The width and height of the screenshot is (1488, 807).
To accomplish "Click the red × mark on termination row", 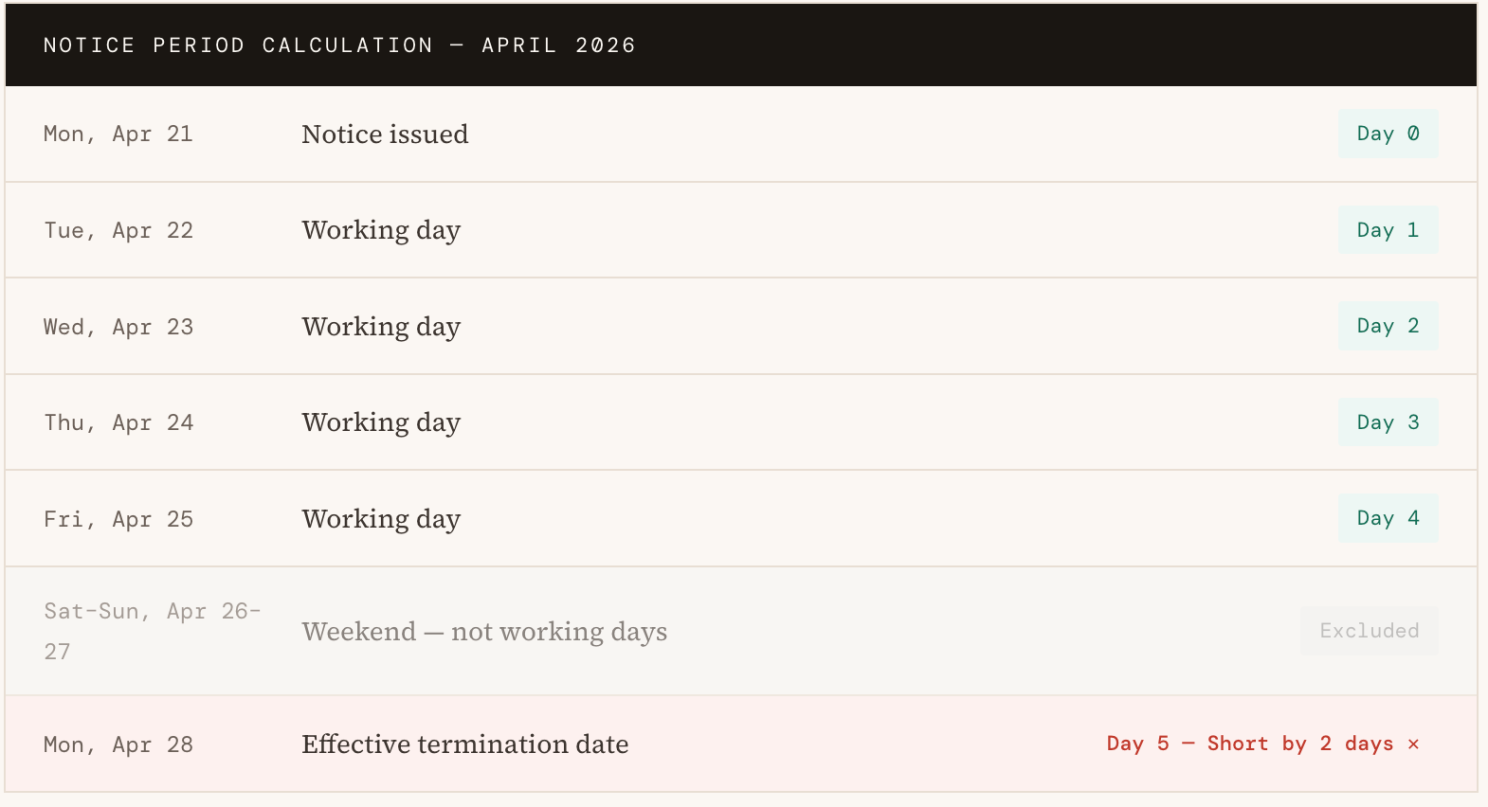I will coord(1413,744).
